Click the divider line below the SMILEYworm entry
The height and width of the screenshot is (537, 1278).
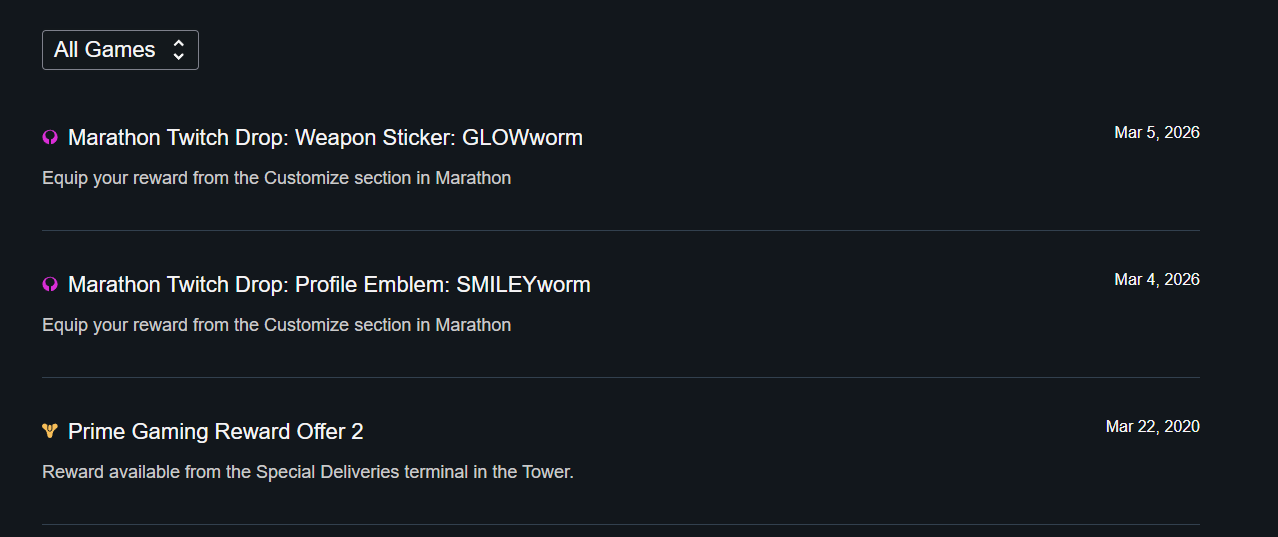tap(620, 377)
